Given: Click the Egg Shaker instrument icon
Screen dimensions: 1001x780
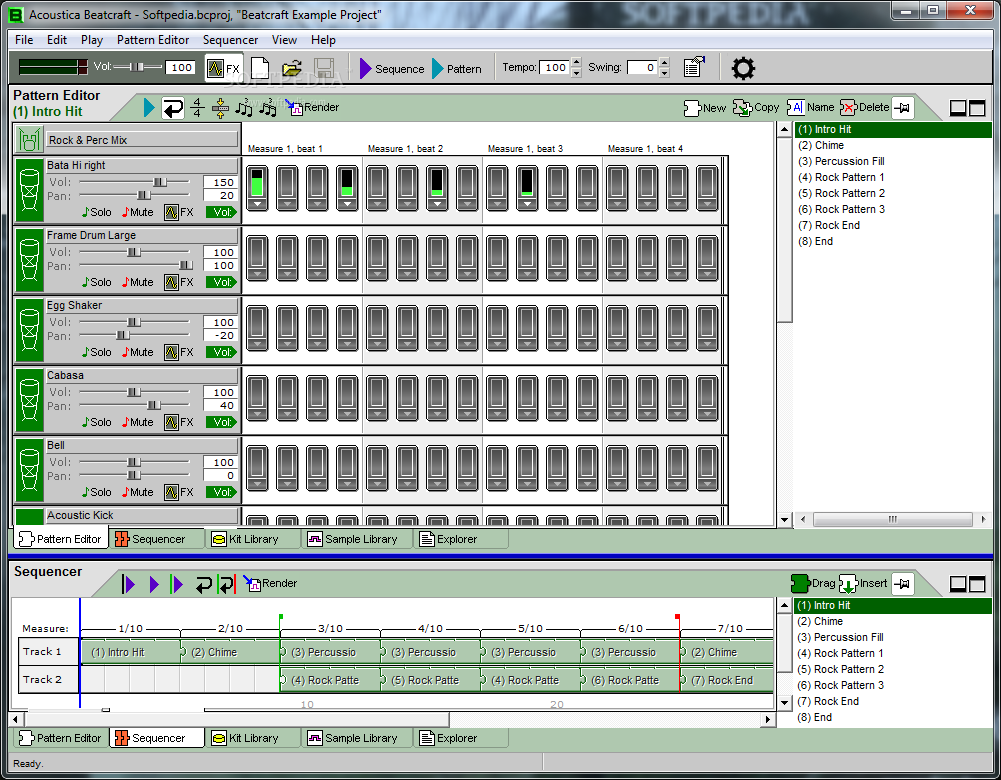Looking at the screenshot, I should pyautogui.click(x=29, y=330).
